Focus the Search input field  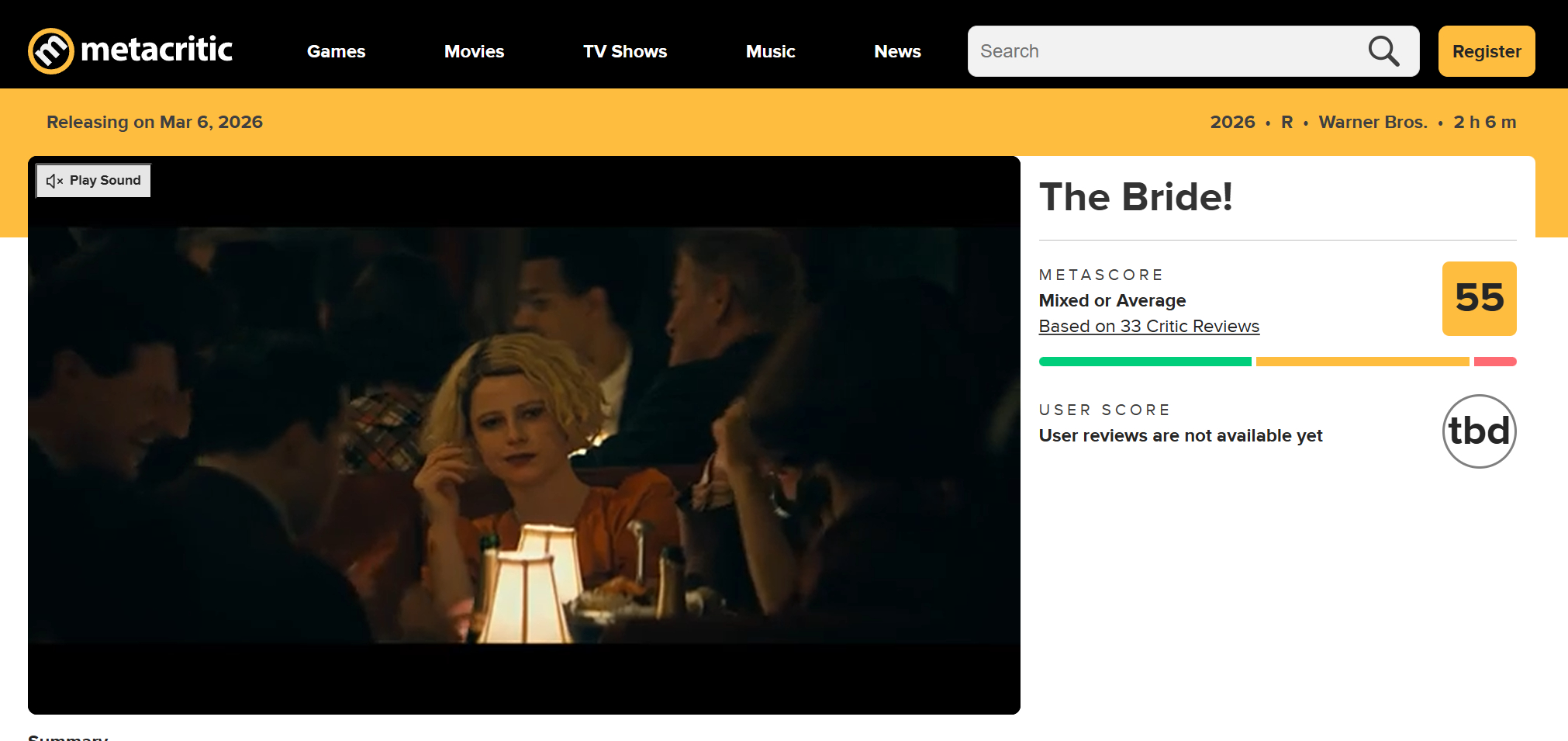(1163, 51)
